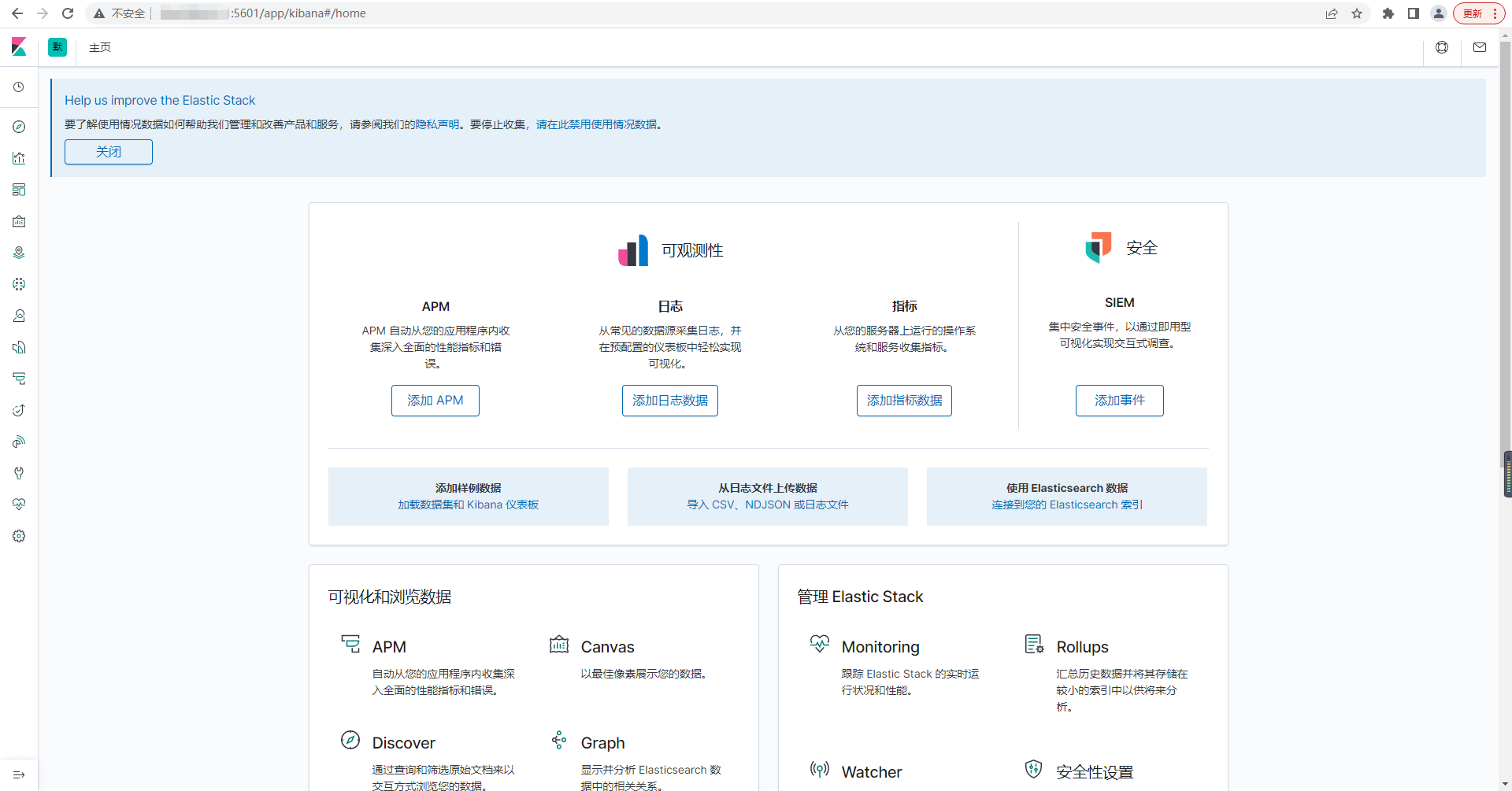Open the Recently viewed clock icon in sidebar
The height and width of the screenshot is (791, 1512).
19,87
